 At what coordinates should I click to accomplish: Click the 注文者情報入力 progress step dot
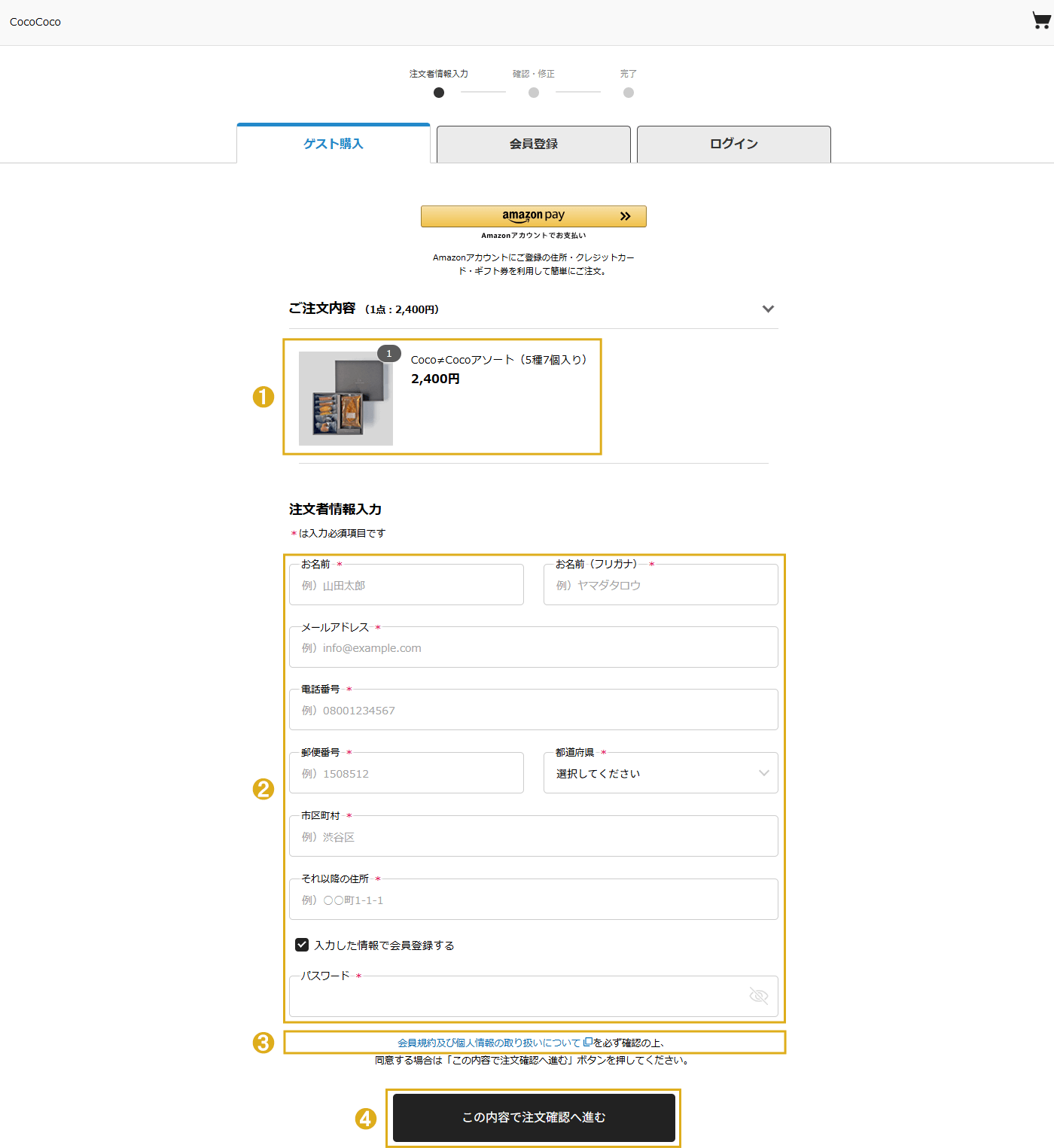point(439,93)
